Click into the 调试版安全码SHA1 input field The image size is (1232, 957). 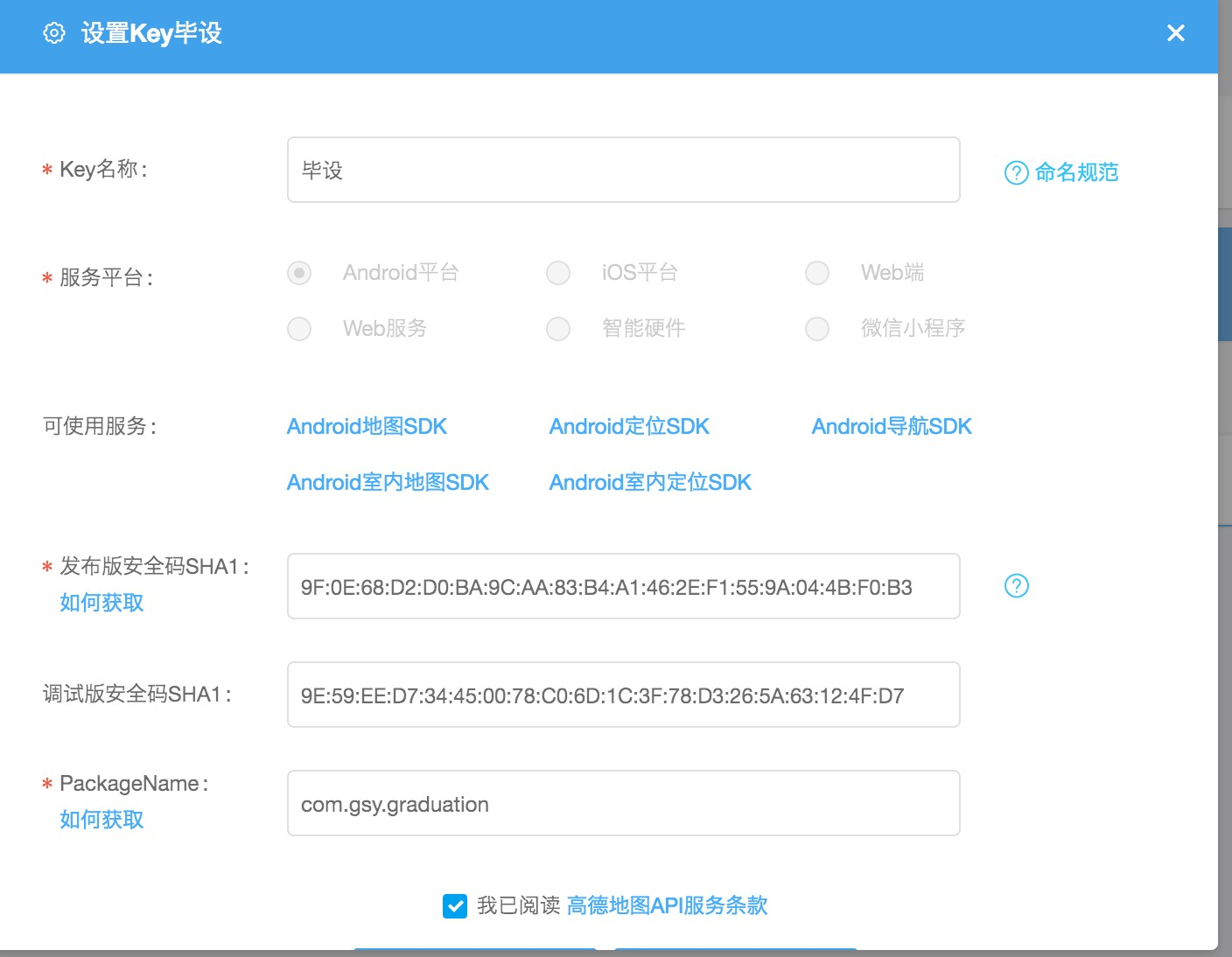tap(624, 695)
